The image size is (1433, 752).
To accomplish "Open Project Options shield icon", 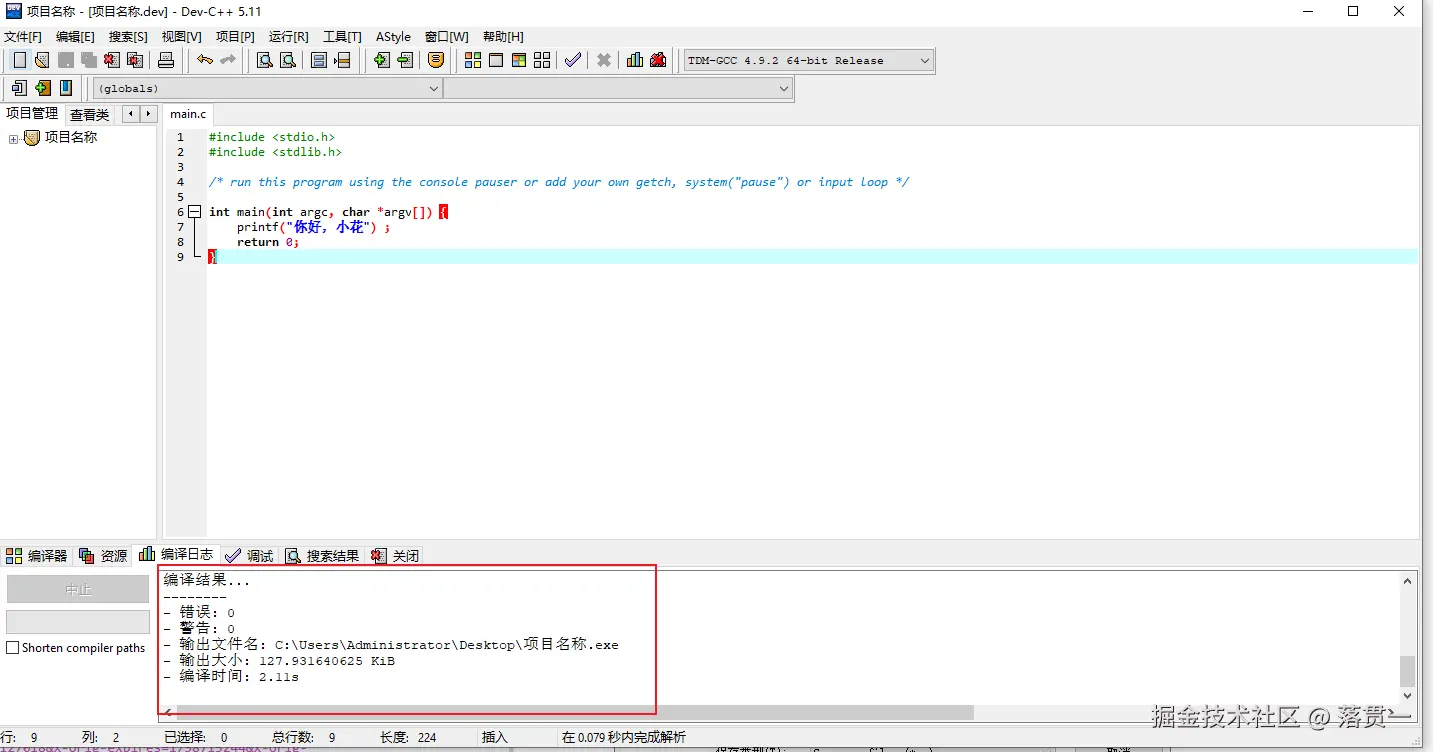I will pos(436,60).
